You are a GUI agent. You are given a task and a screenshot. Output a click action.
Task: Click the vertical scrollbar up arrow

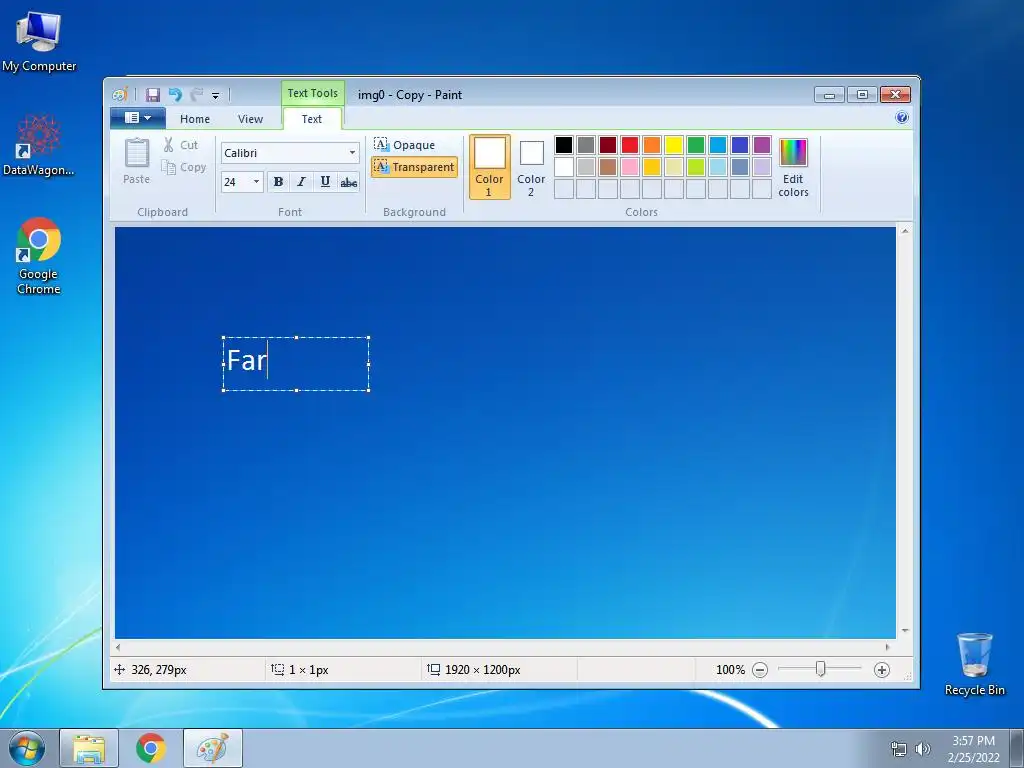905,231
